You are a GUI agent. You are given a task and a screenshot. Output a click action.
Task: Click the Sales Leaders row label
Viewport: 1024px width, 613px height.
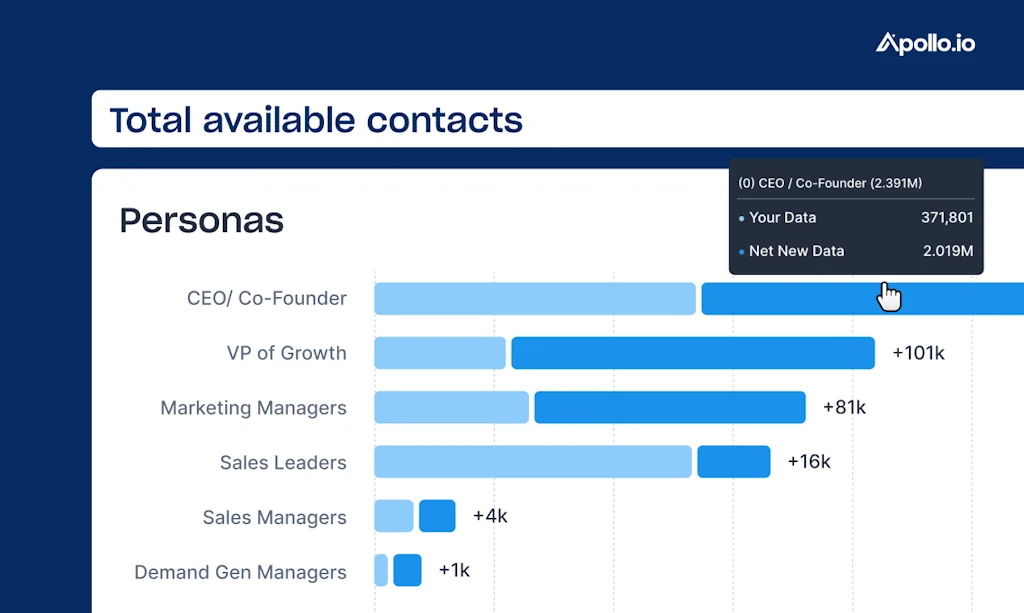pos(283,463)
